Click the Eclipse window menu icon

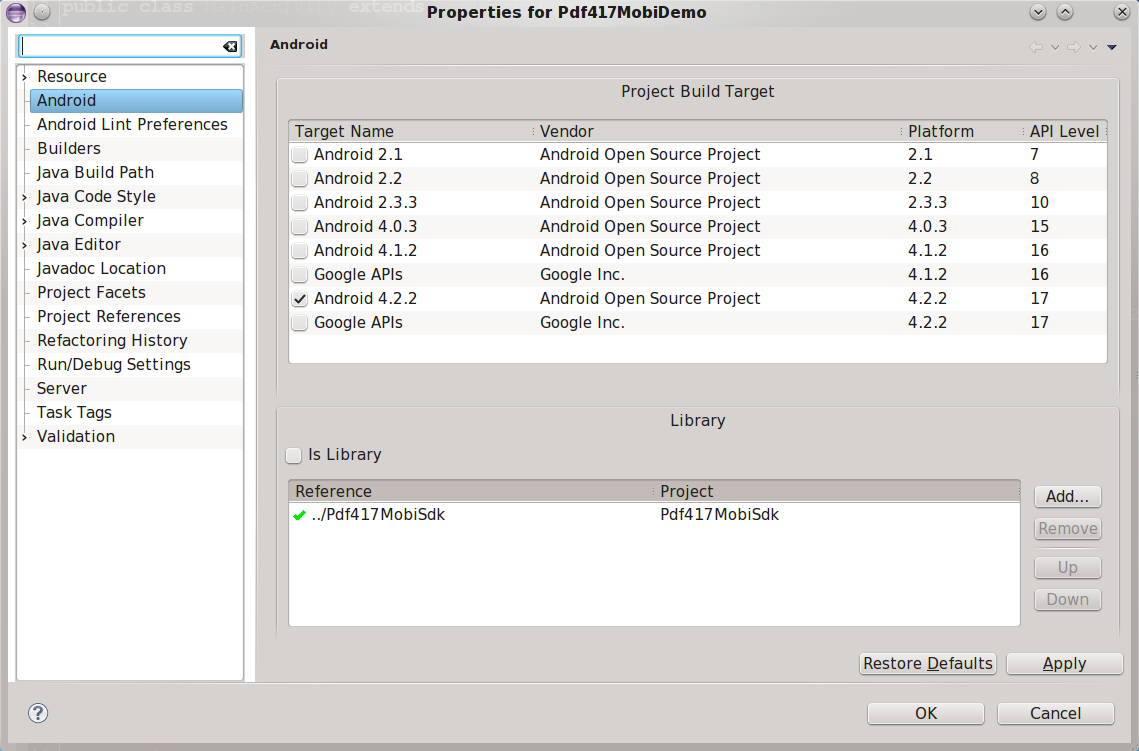click(x=16, y=12)
